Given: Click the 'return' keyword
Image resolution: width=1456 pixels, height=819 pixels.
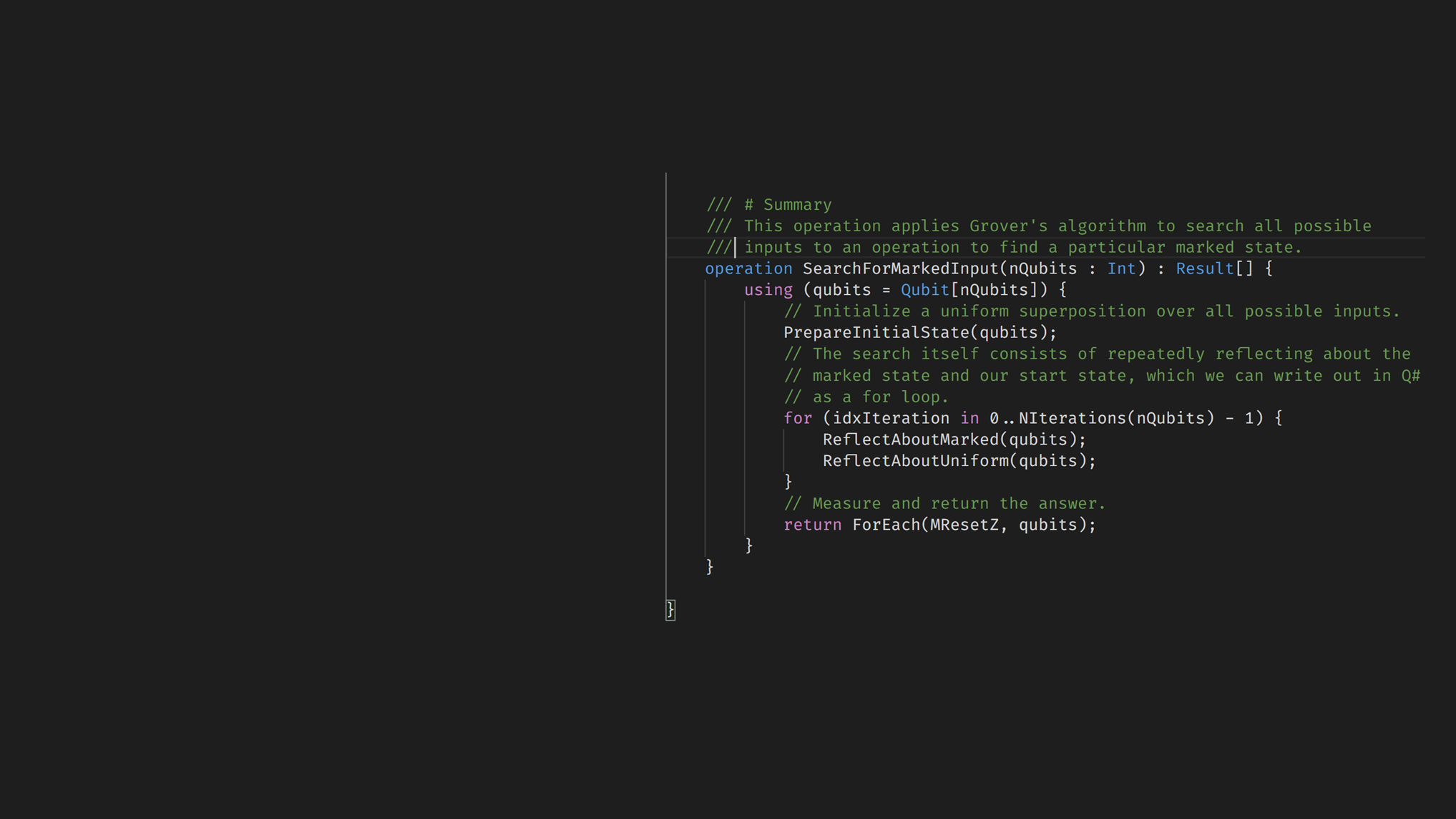Looking at the screenshot, I should [813, 525].
